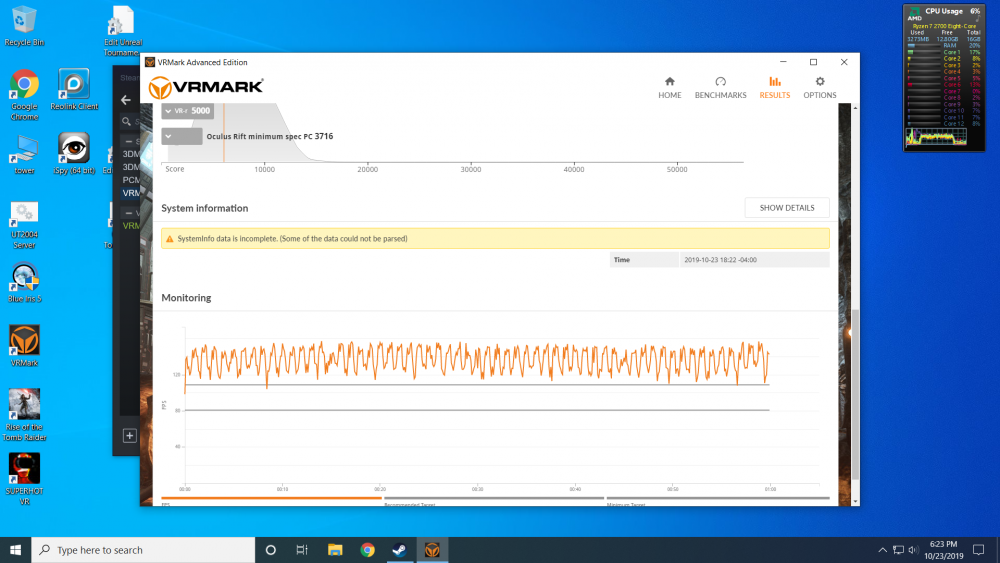Switch to the Benchmarks tab
This screenshot has width=1000, height=563.
point(720,87)
